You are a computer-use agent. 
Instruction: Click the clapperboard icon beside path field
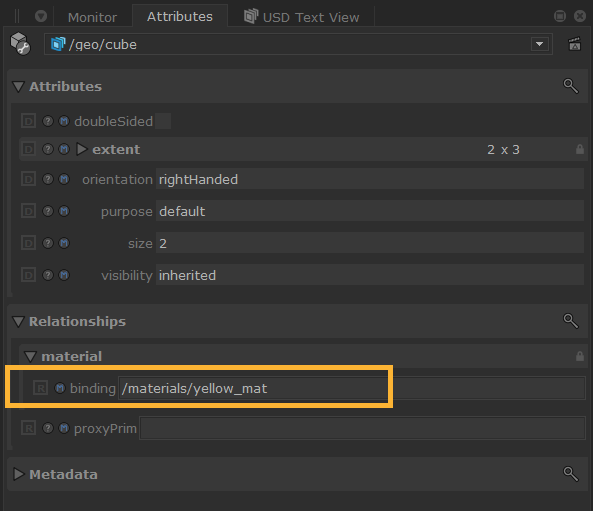(x=574, y=44)
